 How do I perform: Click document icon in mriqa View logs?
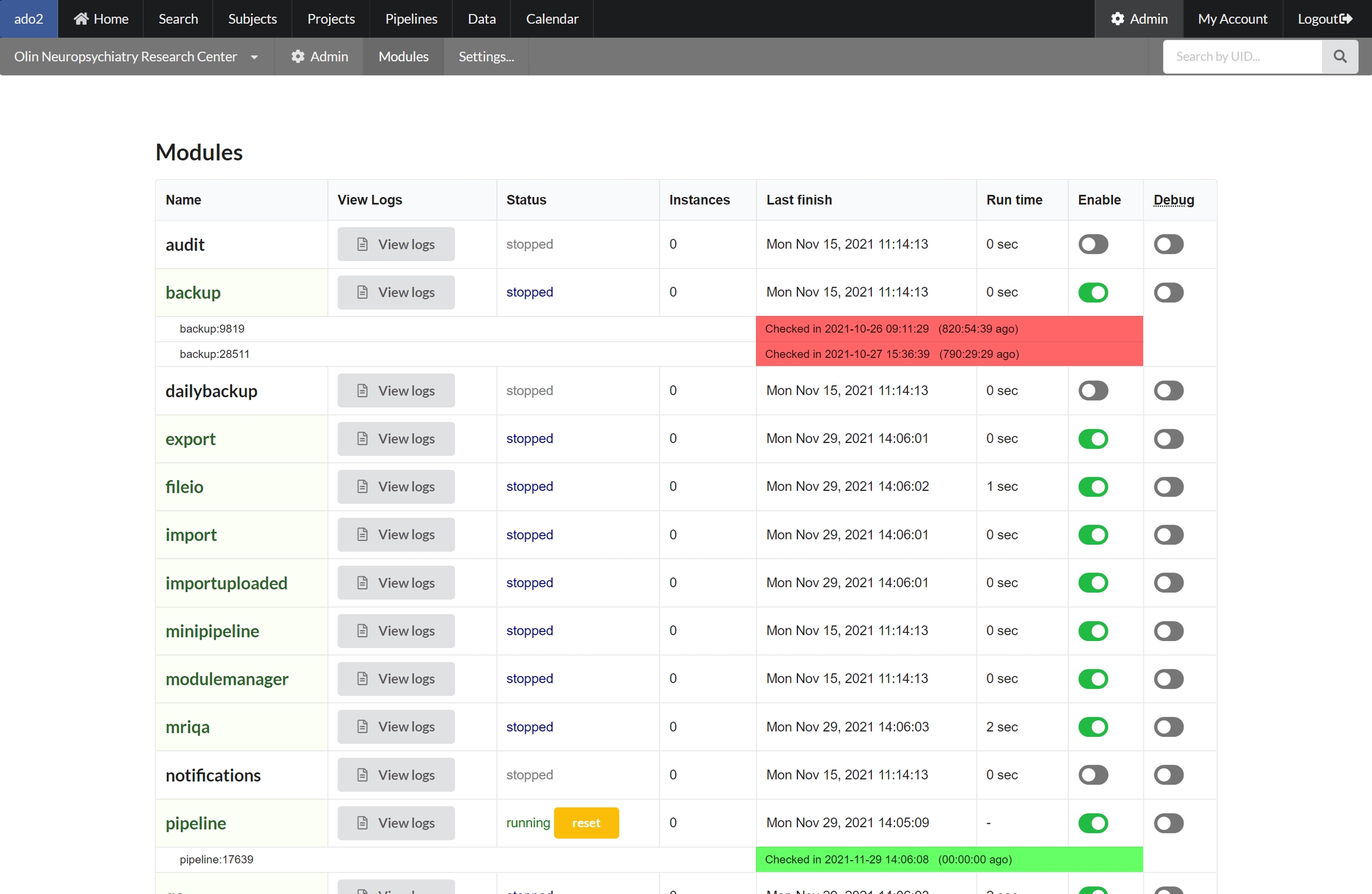362,727
